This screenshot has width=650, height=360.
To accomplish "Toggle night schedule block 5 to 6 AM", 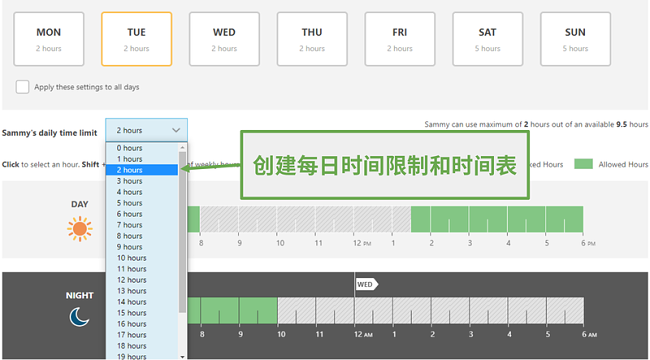I will (565, 310).
